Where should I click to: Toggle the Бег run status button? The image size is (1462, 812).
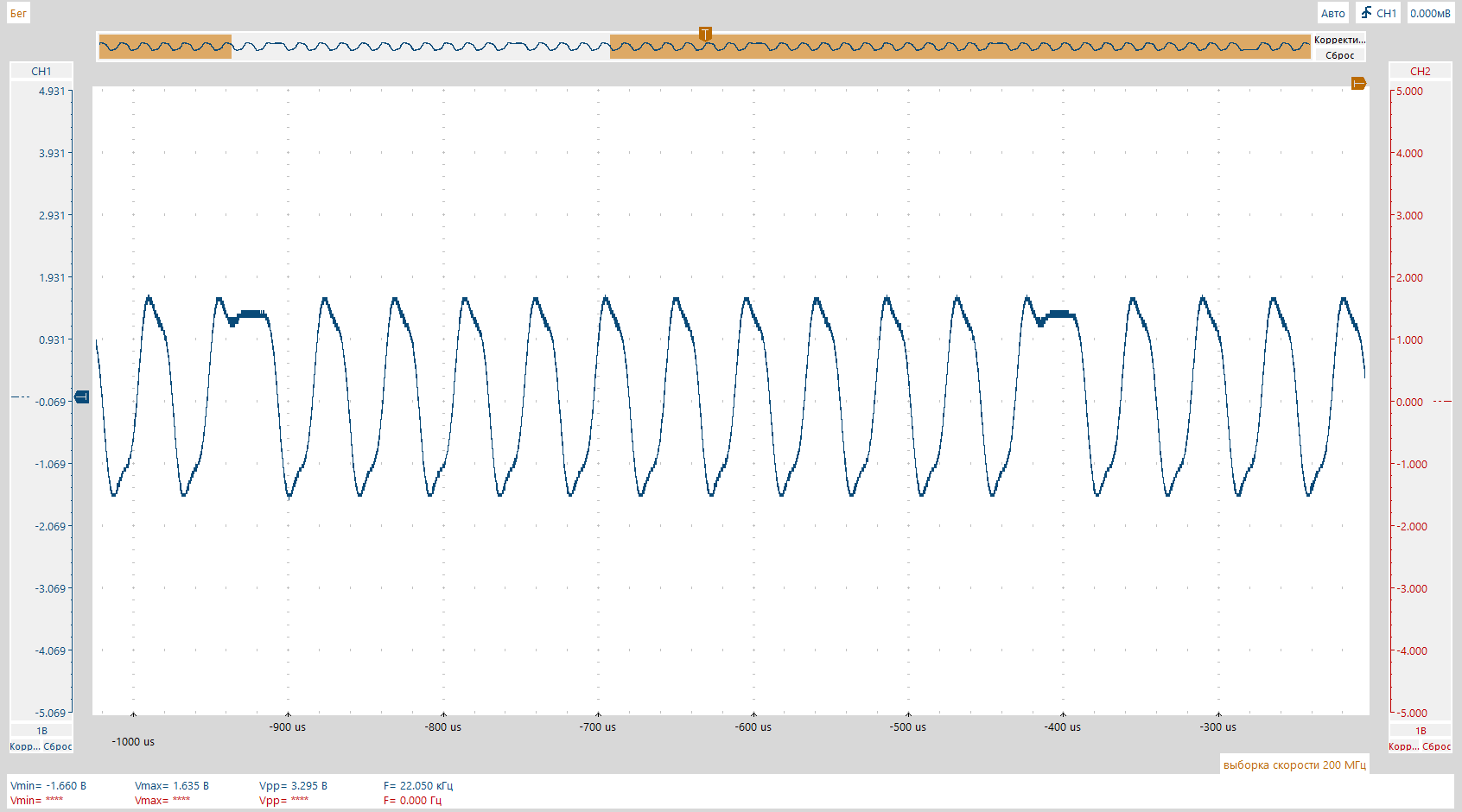tap(18, 13)
